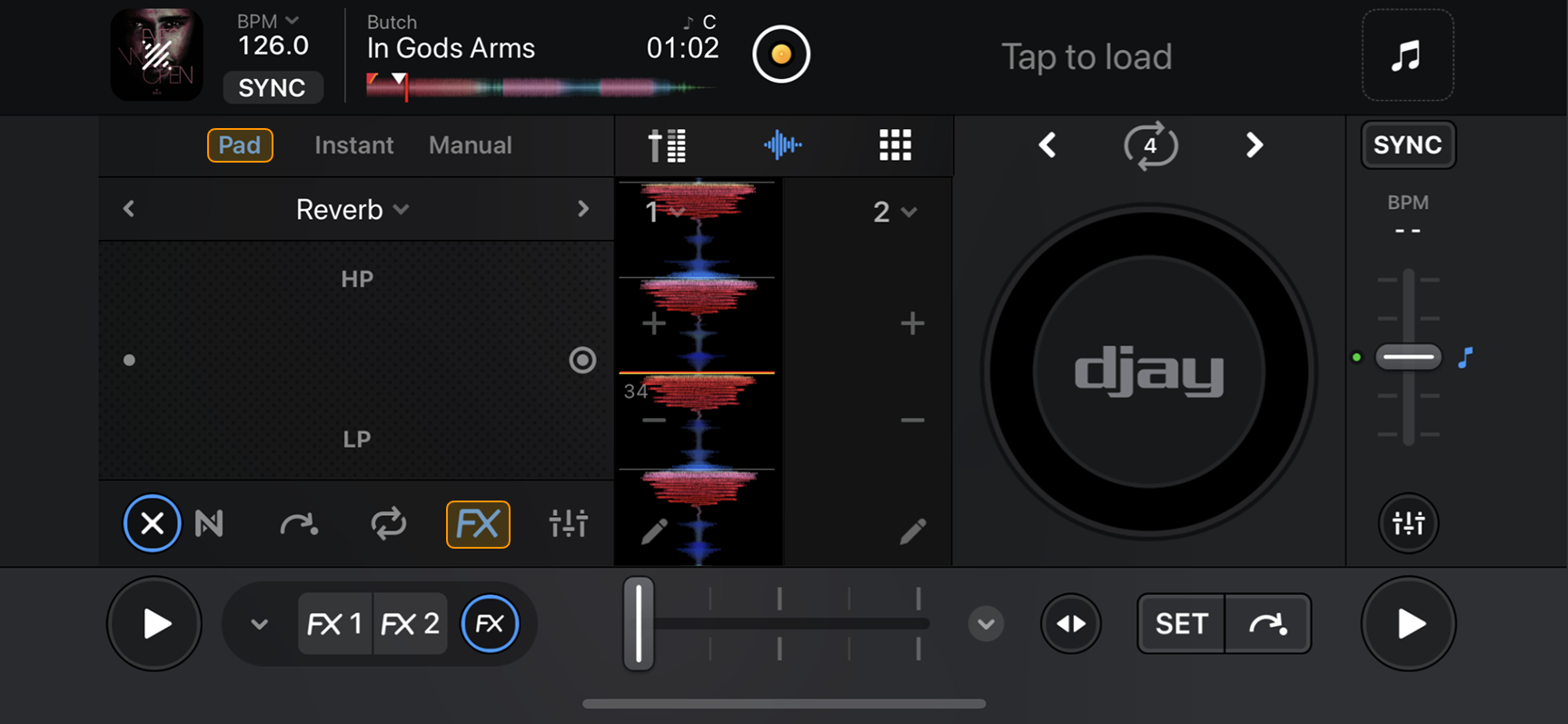Viewport: 1568px width, 724px height.
Task: Zoom out on the deck 2 waveform
Action: coord(912,420)
